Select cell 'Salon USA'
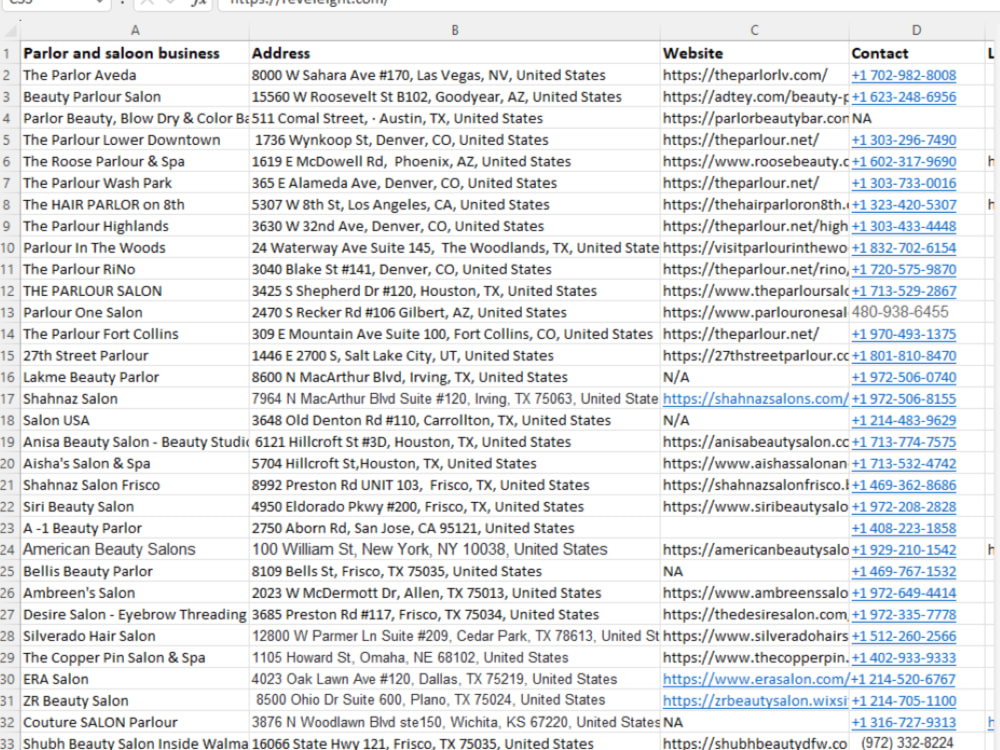The height and width of the screenshot is (750, 1000). (135, 420)
